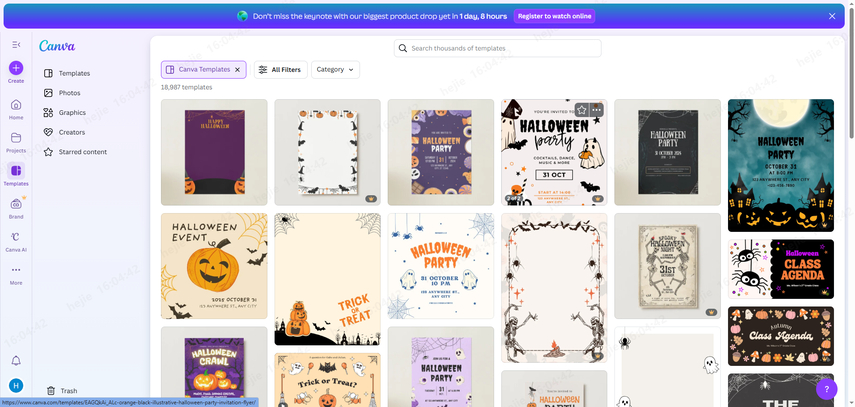Open the notifications bell
Viewport: 855px width, 407px height.
pos(16,361)
